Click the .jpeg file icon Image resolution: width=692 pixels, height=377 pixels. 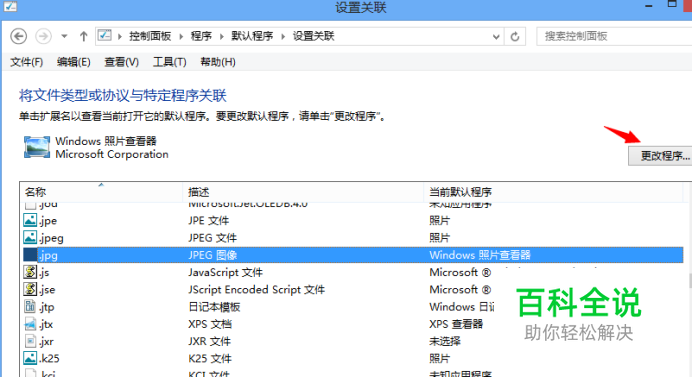(x=30, y=238)
